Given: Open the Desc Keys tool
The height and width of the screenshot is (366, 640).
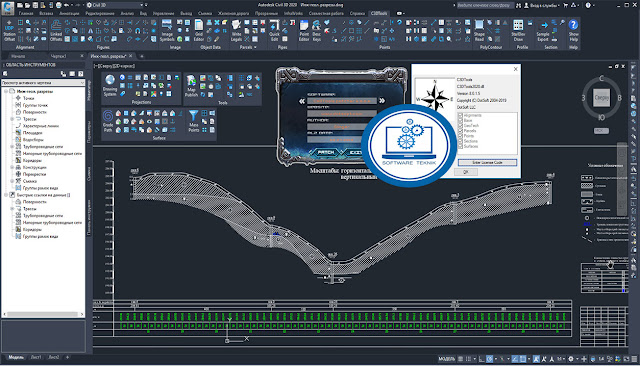Looking at the screenshot, I should tap(316, 31).
